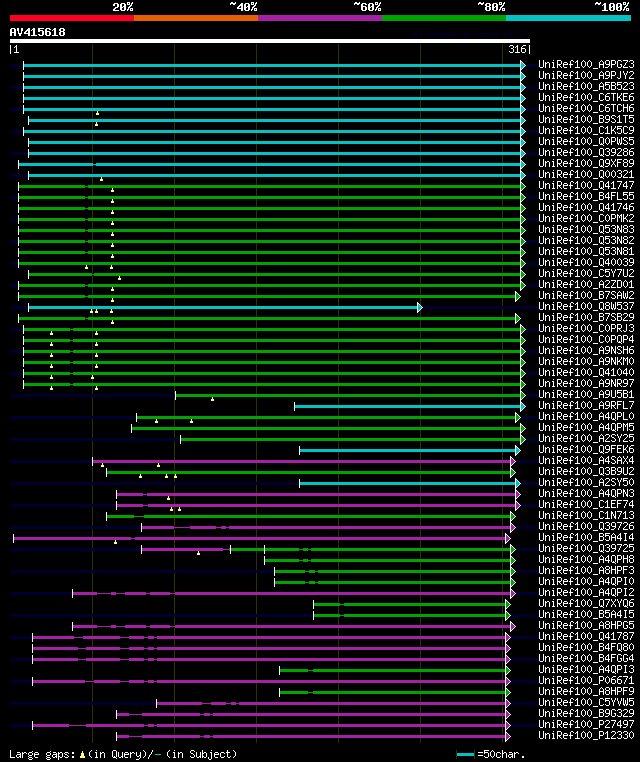Screen dimensions: 640x762
Task: Select the UniRef100_Q9FEK6 label
Action: [586, 450]
